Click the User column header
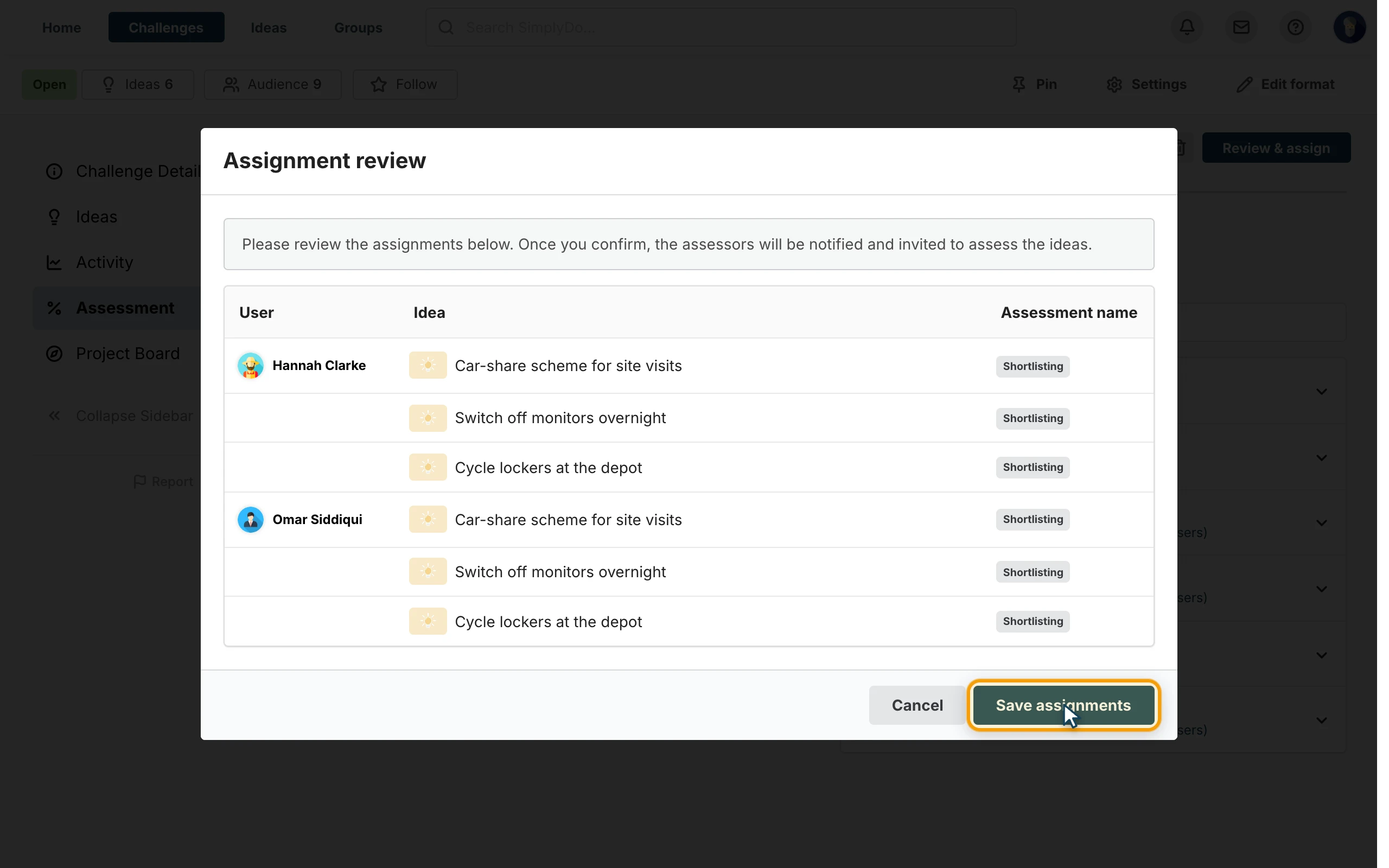The image size is (1389, 868). coord(257,312)
